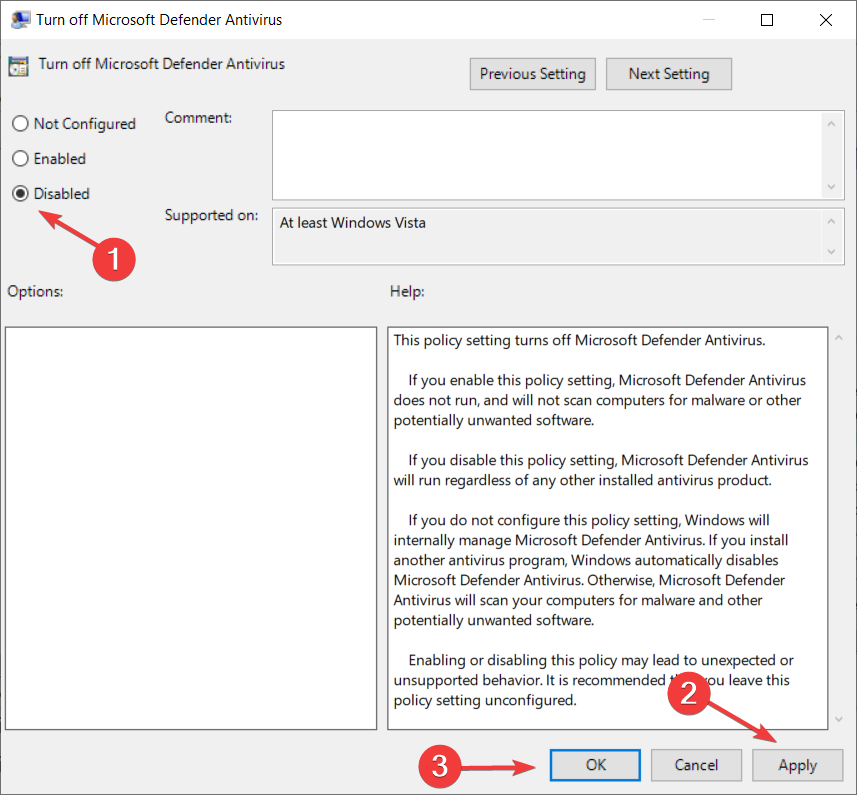The image size is (857, 795).
Task: Click the Comment box scroll down arrow
Action: tap(831, 187)
